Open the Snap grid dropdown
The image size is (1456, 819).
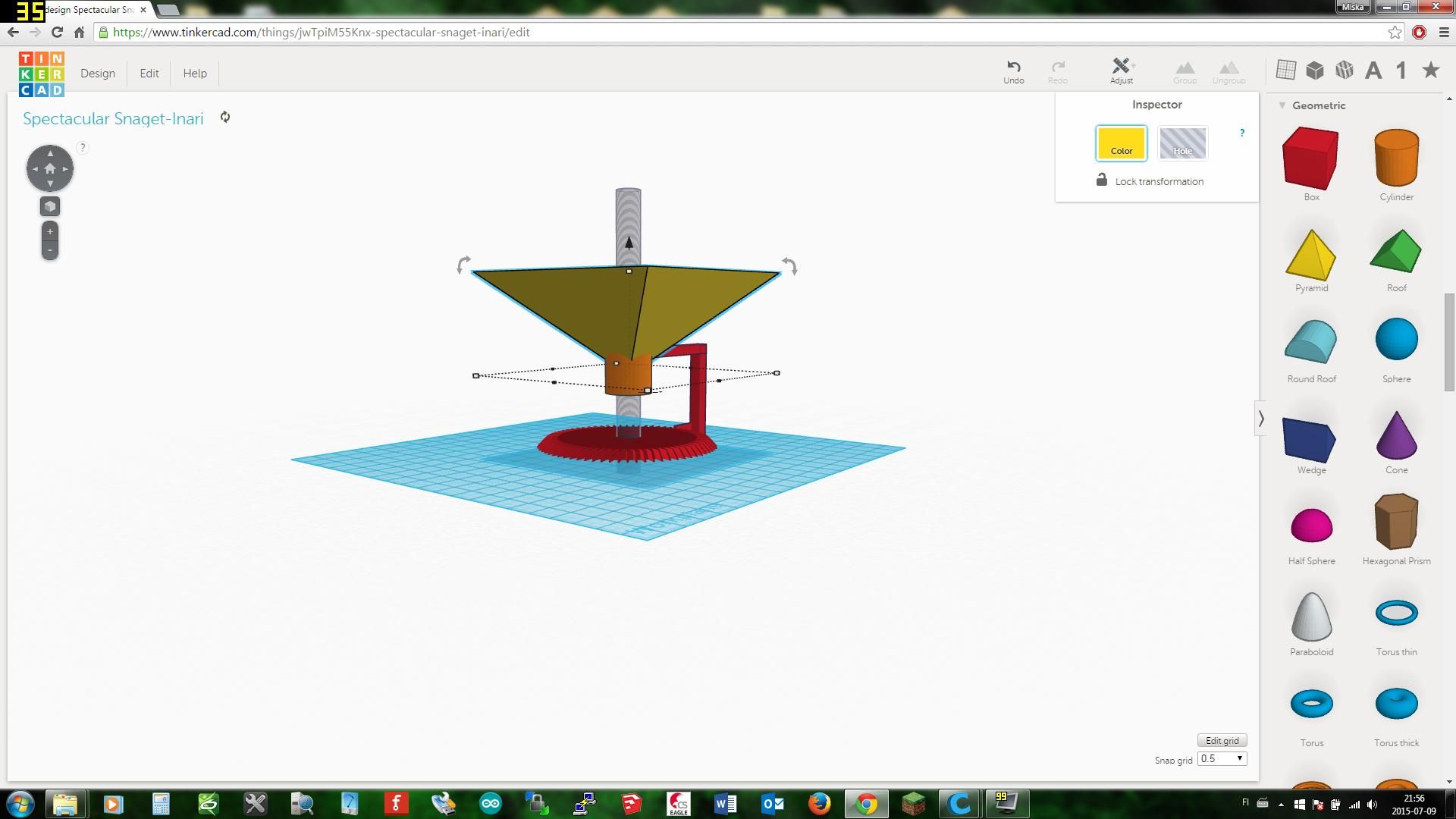(x=1221, y=758)
